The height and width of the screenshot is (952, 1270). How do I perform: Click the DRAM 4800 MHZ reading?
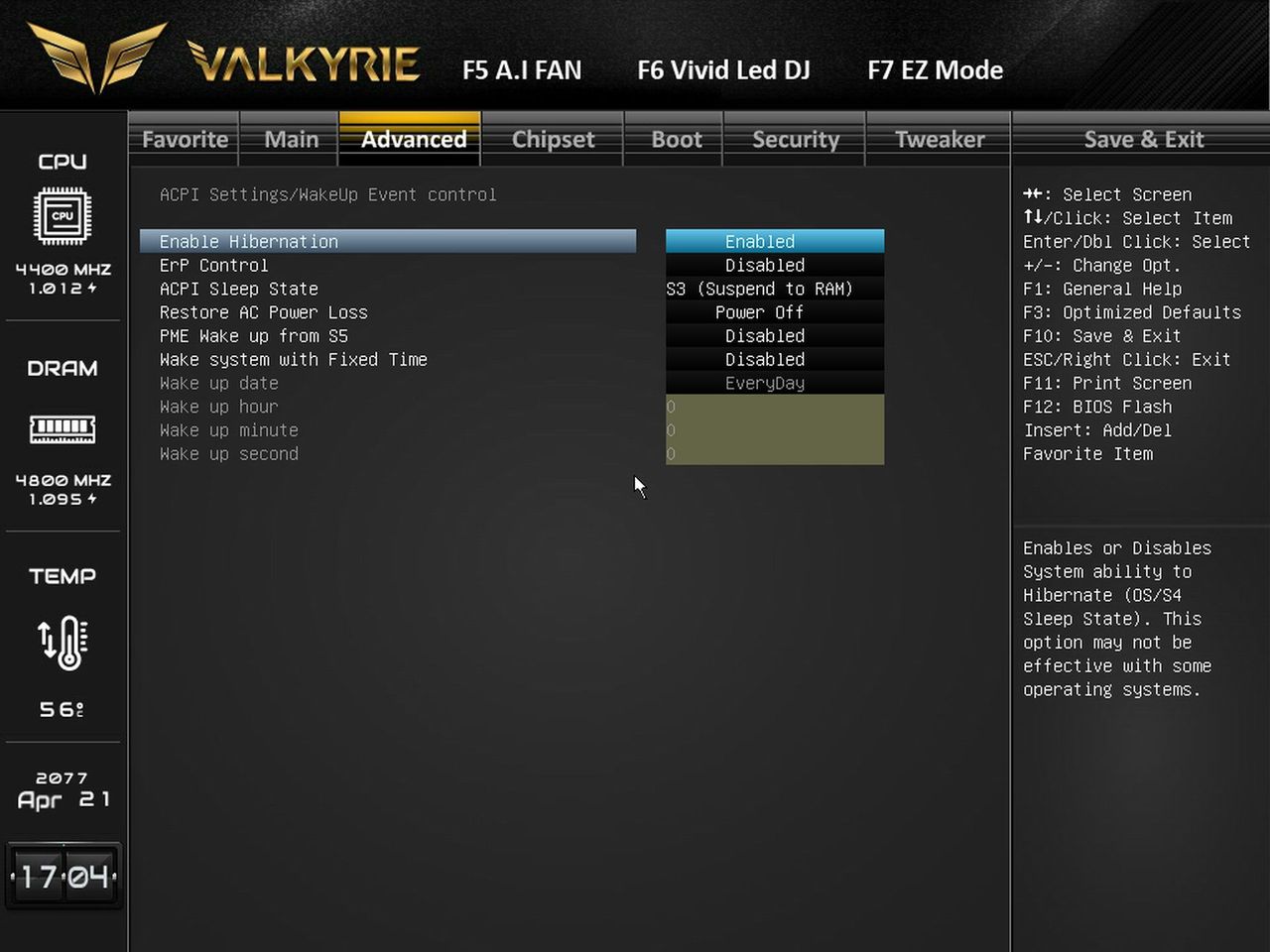[x=63, y=480]
